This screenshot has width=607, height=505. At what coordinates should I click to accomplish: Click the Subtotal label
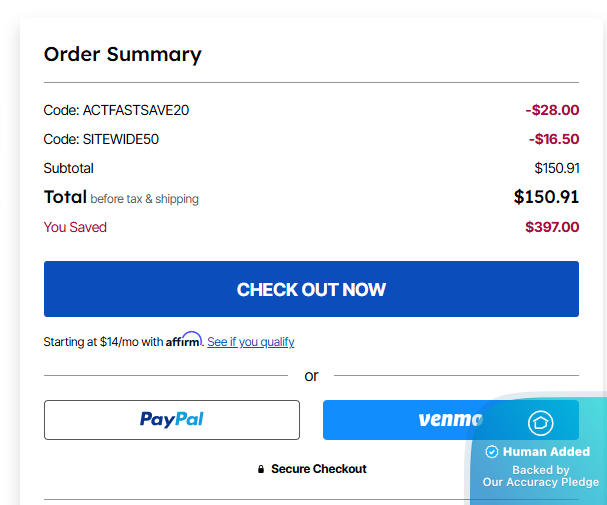tap(69, 168)
